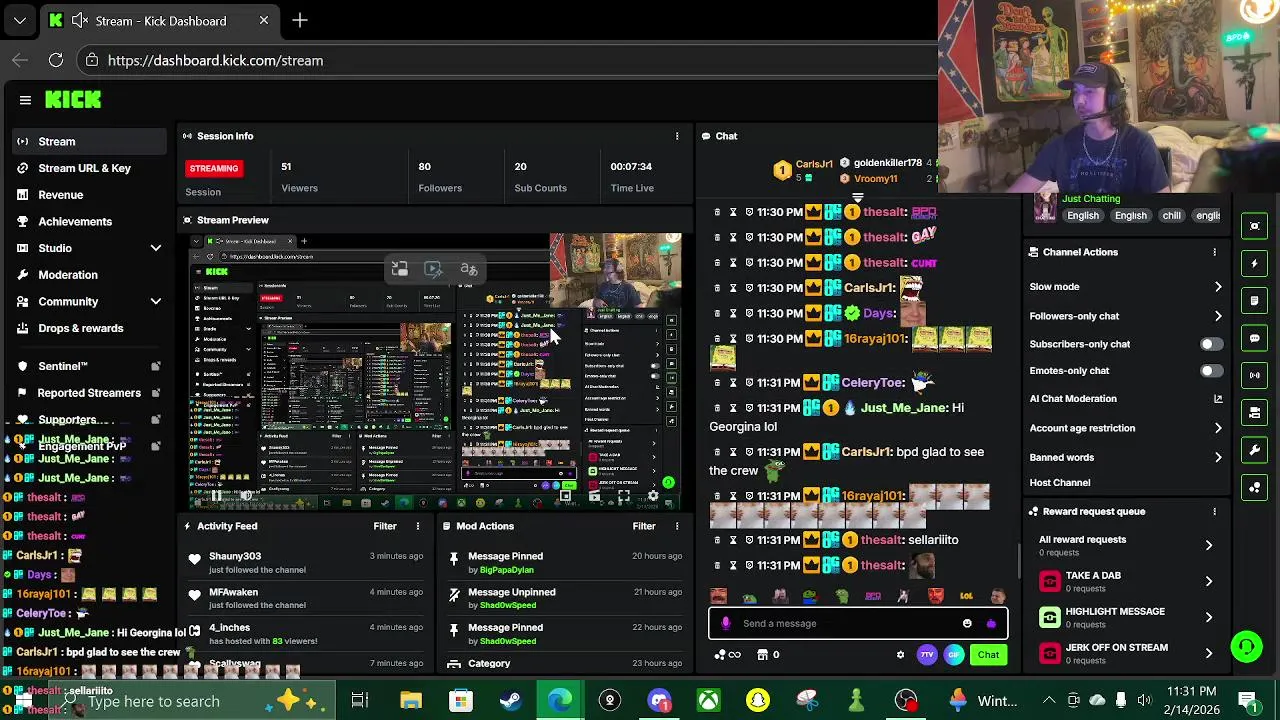Click the document panel icon

click(x=1255, y=301)
